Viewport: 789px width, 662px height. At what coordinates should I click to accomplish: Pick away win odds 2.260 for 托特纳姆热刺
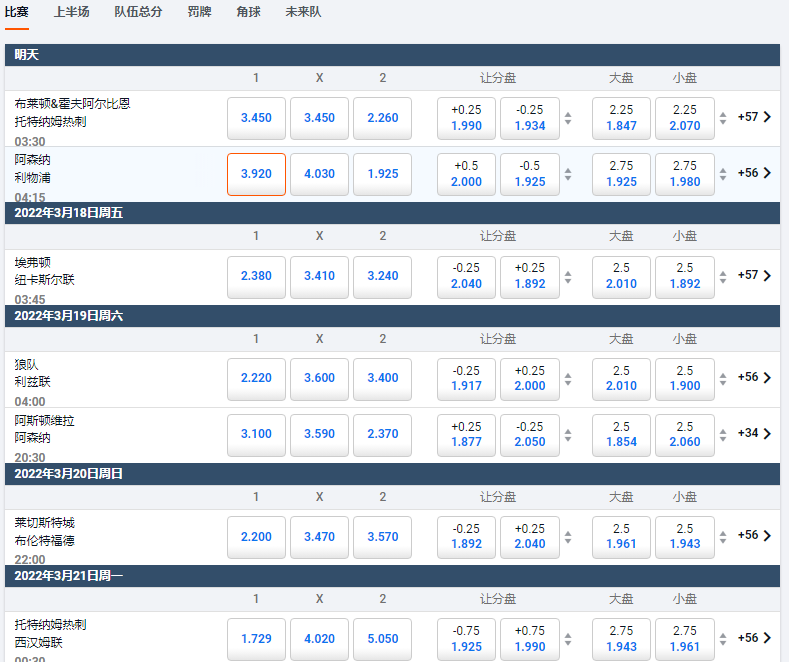click(x=382, y=118)
